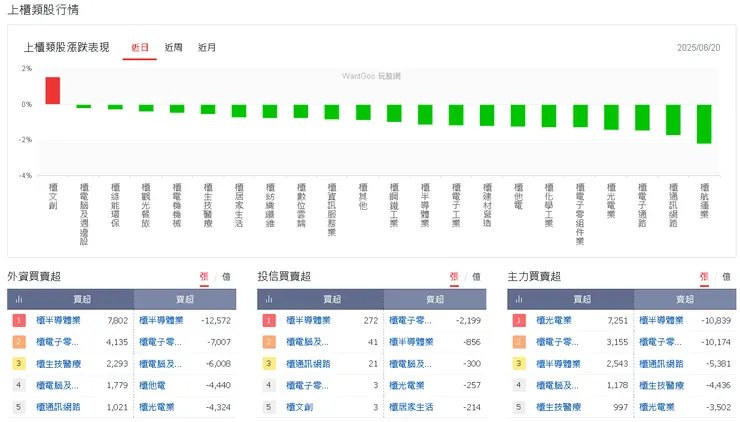Click the 上櫃類股行情 page heading
Viewport: 740px width, 422px height.
click(43, 10)
